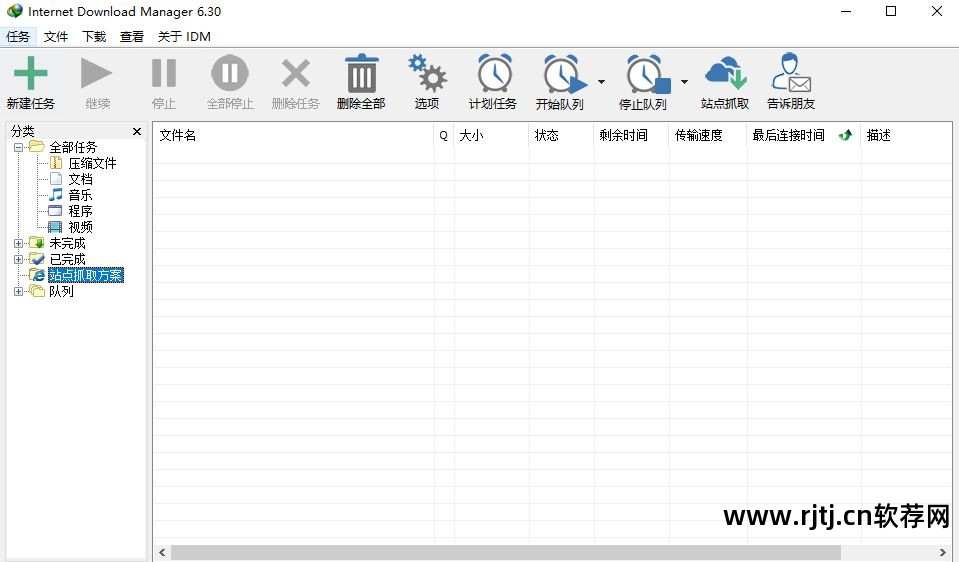Open 选项 gears settings icon
The height and width of the screenshot is (562, 959).
(427, 73)
